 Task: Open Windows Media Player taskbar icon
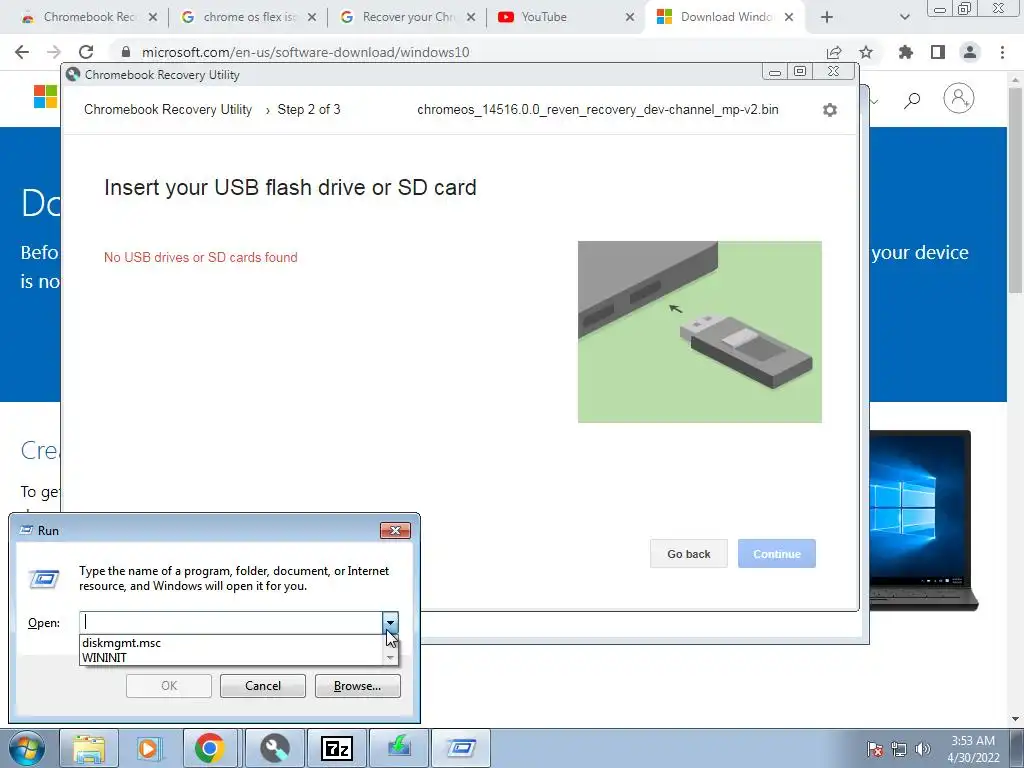(148, 748)
